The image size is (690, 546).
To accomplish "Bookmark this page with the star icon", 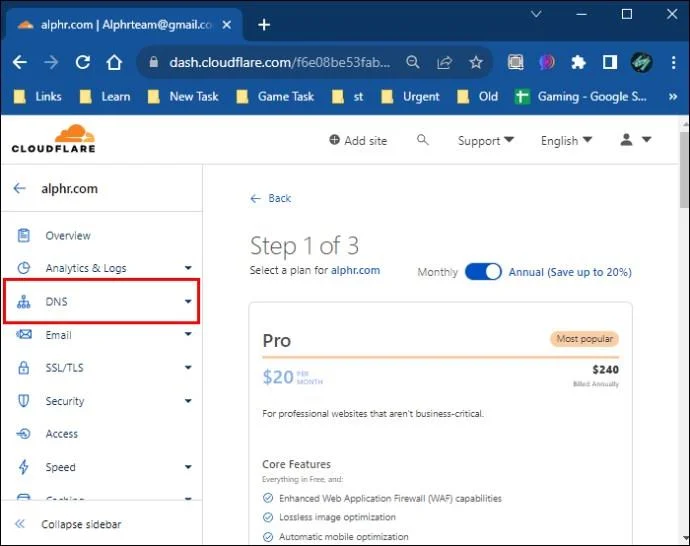I will pyautogui.click(x=476, y=62).
